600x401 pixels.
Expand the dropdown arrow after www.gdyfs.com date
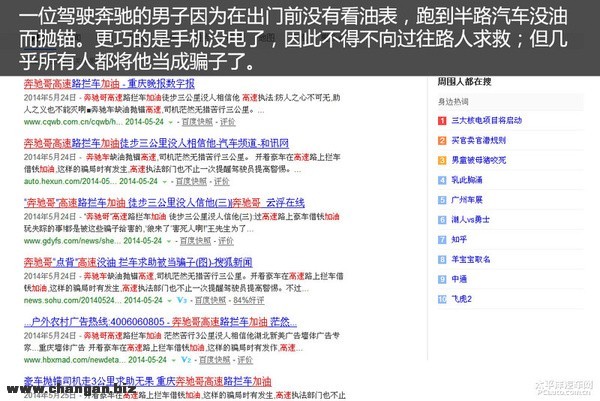click(x=169, y=241)
